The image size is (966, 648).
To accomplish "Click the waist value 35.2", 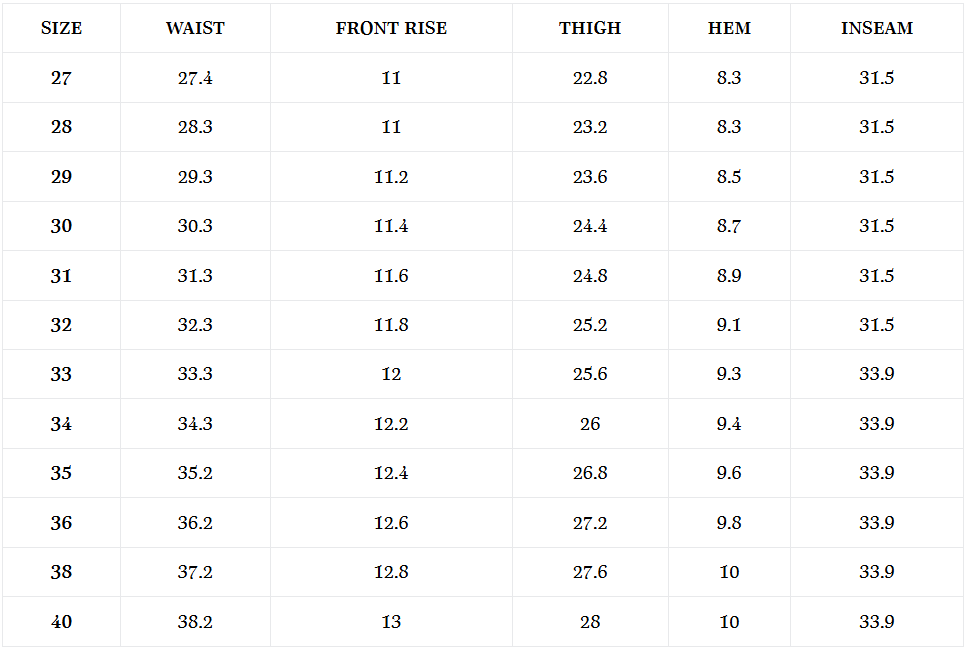I will [195, 473].
